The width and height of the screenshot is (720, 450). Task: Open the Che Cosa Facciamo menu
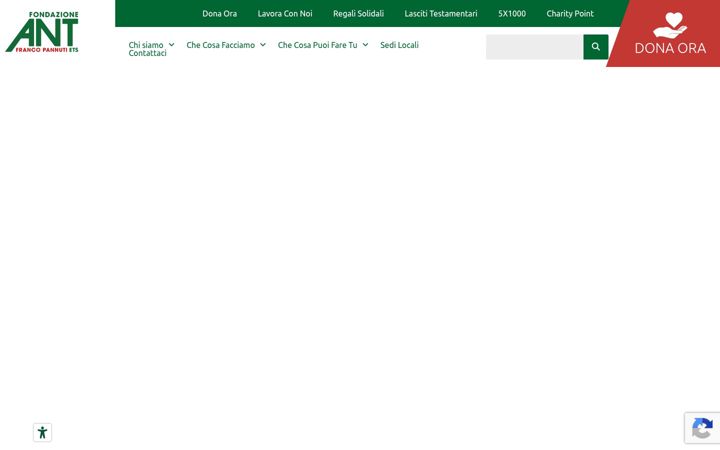(220, 45)
